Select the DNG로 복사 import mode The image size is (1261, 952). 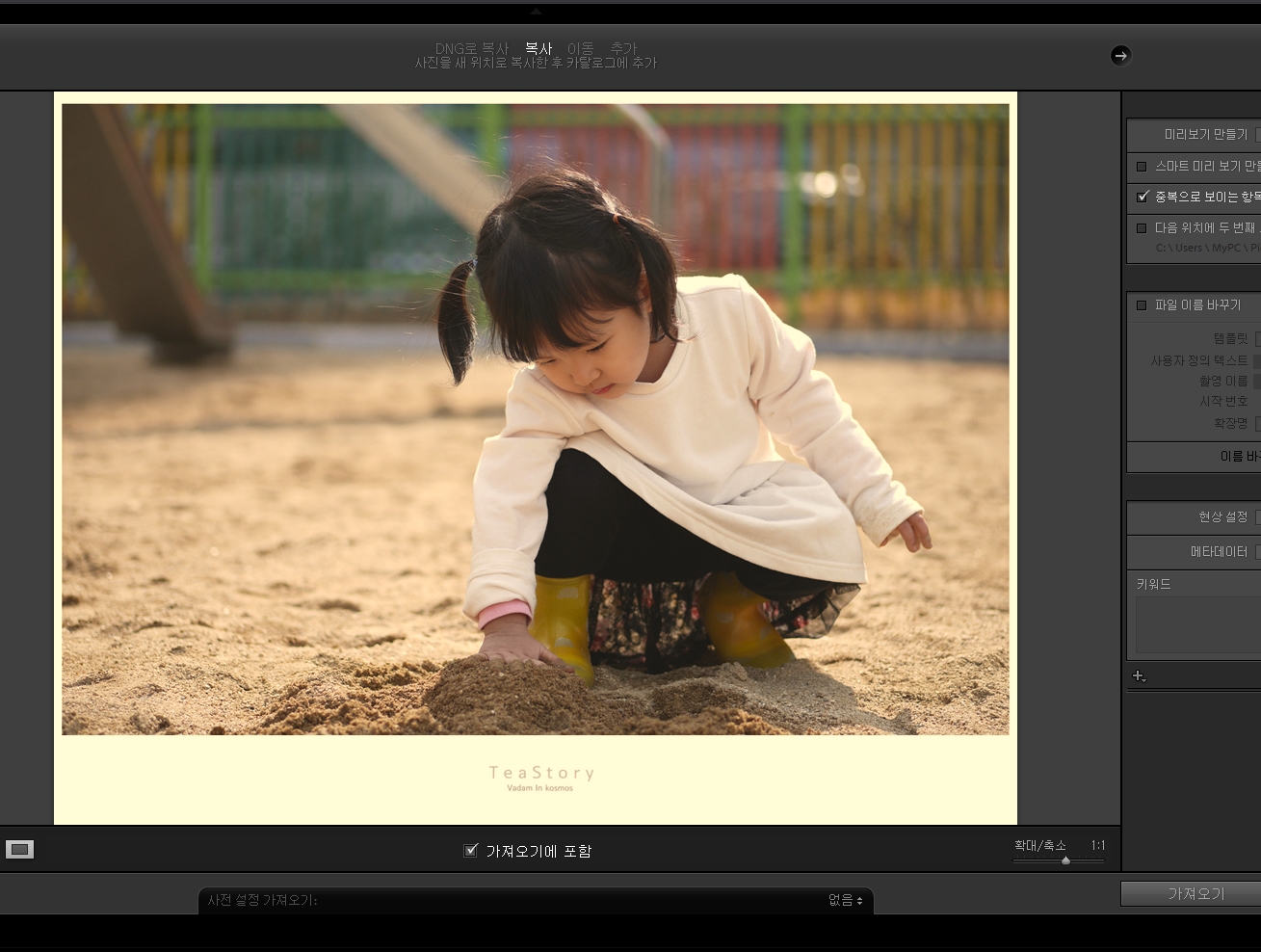(471, 48)
